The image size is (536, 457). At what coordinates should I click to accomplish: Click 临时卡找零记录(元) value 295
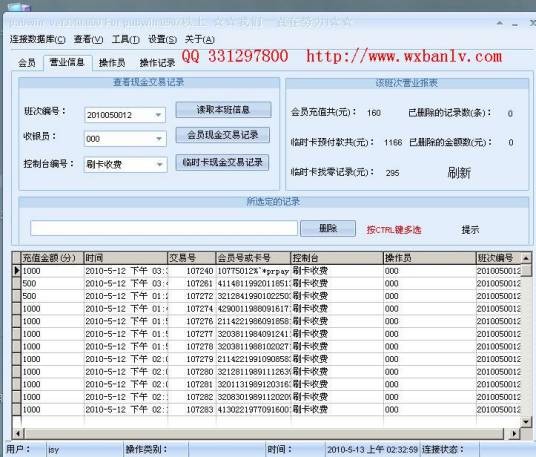[392, 173]
